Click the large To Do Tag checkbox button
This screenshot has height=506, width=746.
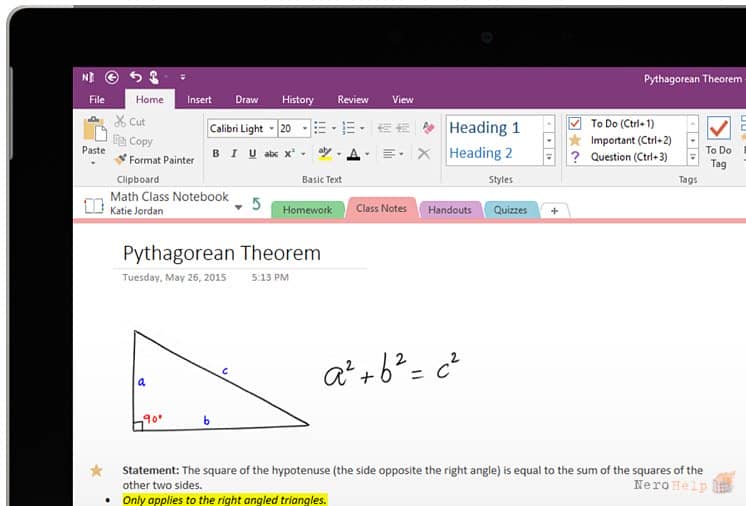coord(718,142)
